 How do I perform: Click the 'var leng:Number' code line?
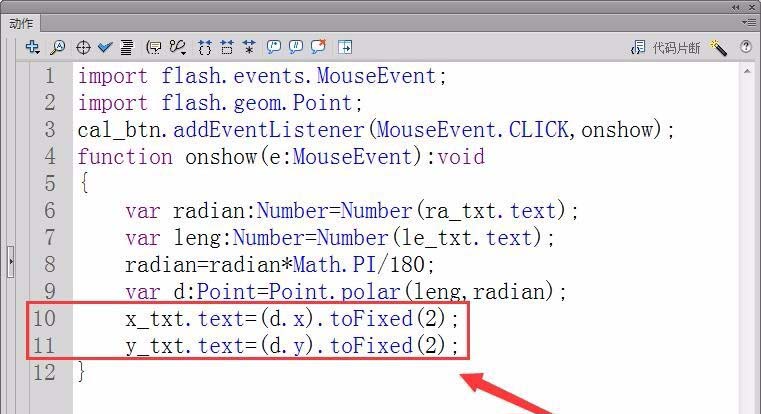pos(340,238)
